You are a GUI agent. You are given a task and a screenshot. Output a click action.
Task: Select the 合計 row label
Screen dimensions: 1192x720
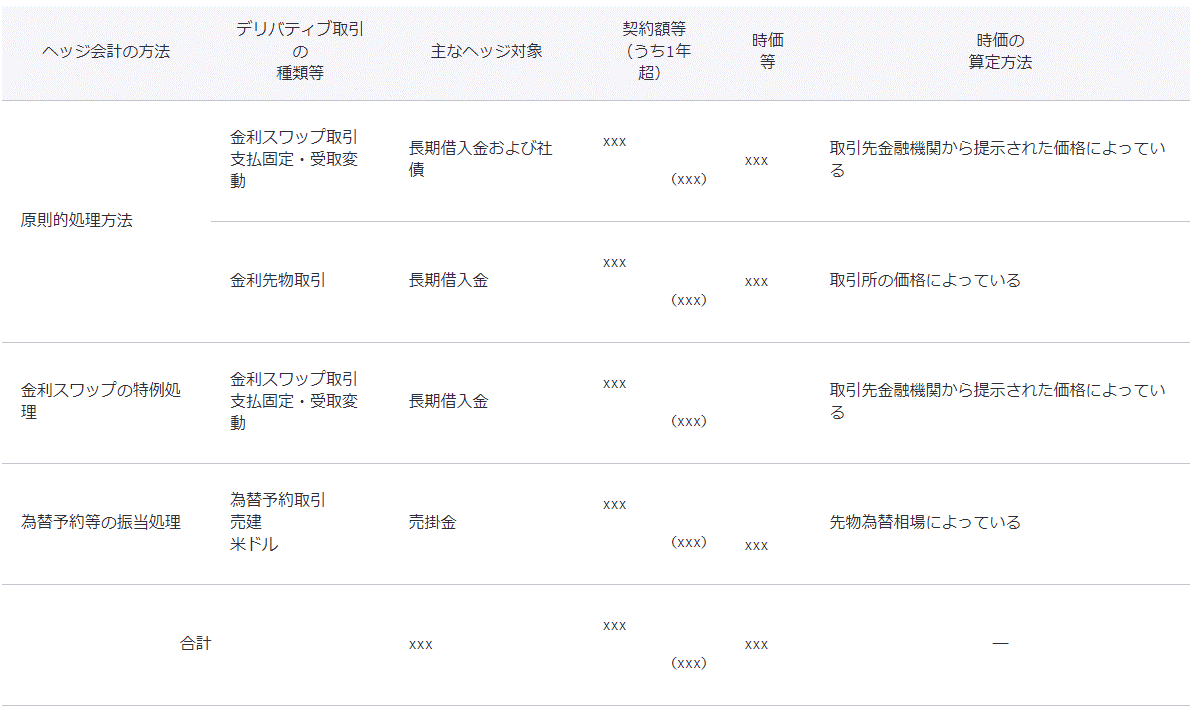(x=195, y=644)
